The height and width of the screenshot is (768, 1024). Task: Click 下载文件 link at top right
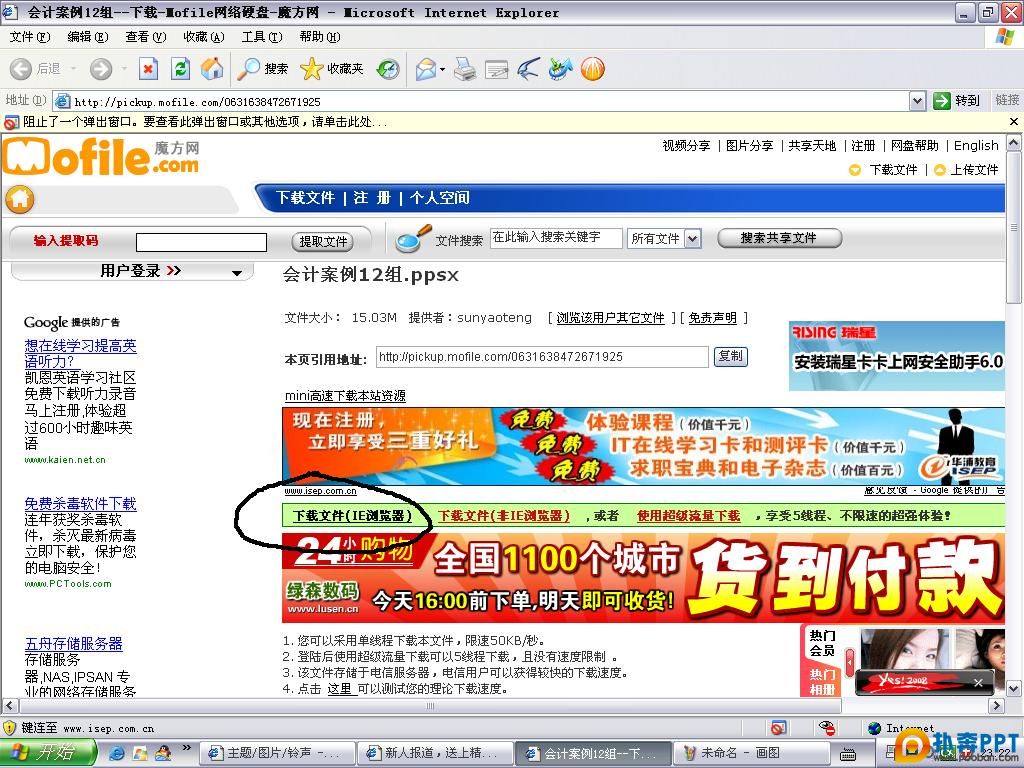[893, 170]
